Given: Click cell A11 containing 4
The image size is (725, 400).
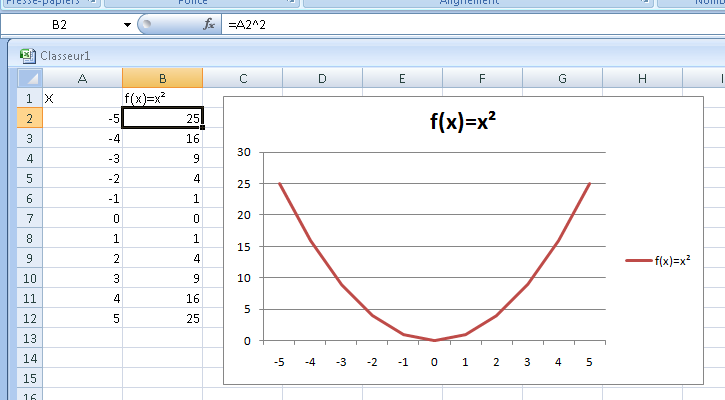Looking at the screenshot, I should click(82, 298).
